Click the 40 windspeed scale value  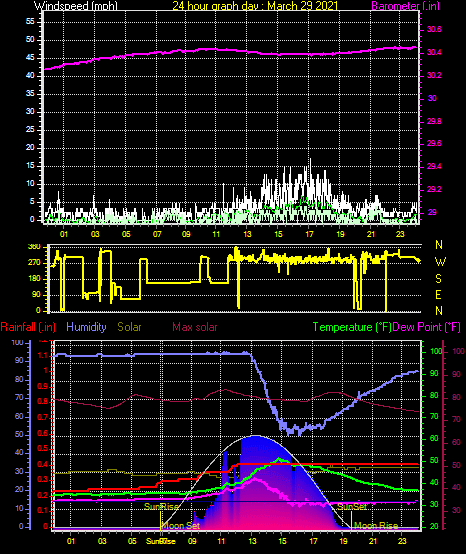[x=30, y=75]
